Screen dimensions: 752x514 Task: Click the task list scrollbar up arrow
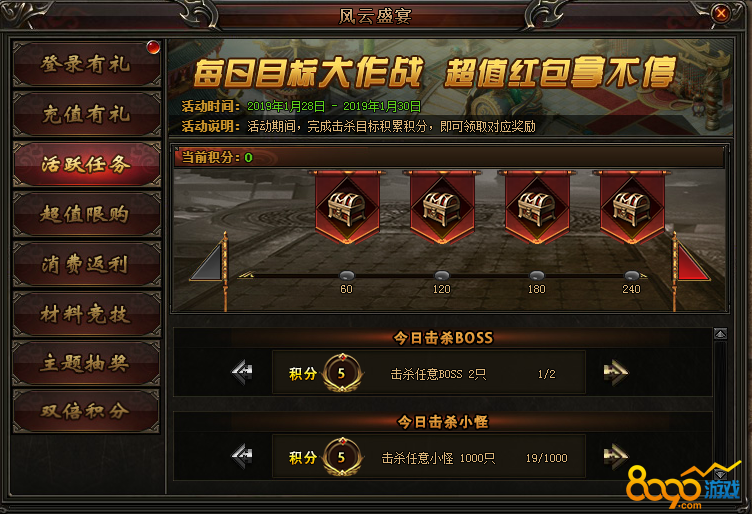(x=720, y=334)
